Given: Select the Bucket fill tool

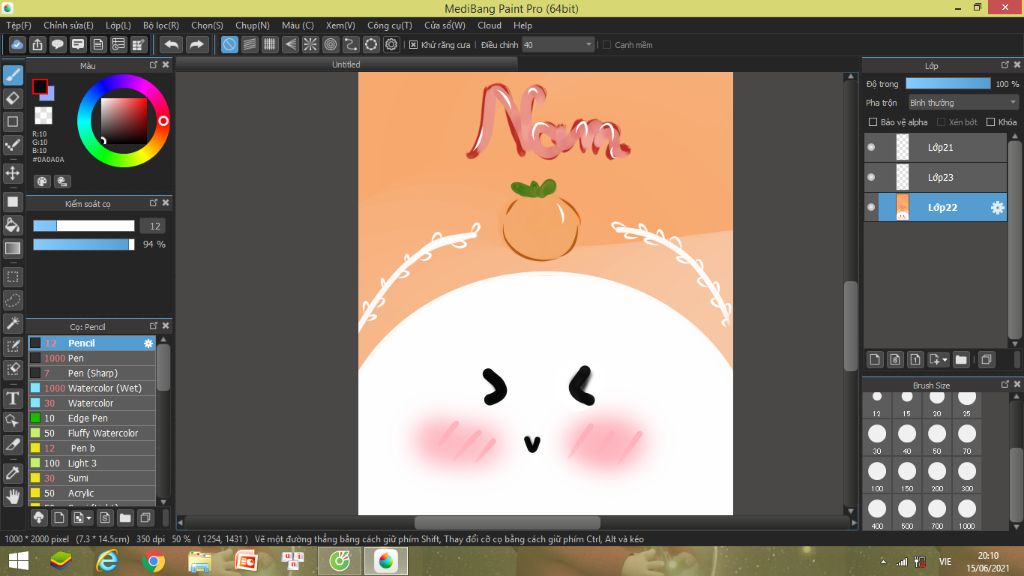Looking at the screenshot, I should click(12, 225).
